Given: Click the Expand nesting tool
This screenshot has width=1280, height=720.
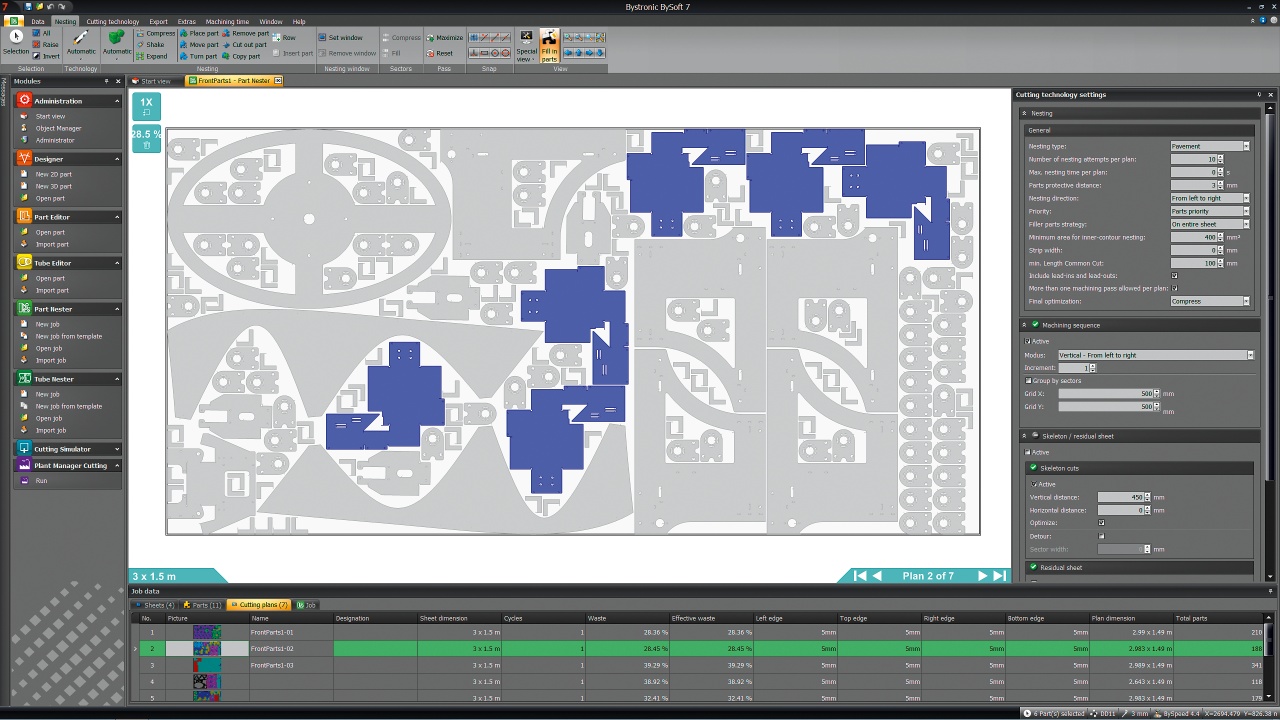Looking at the screenshot, I should [x=152, y=56].
